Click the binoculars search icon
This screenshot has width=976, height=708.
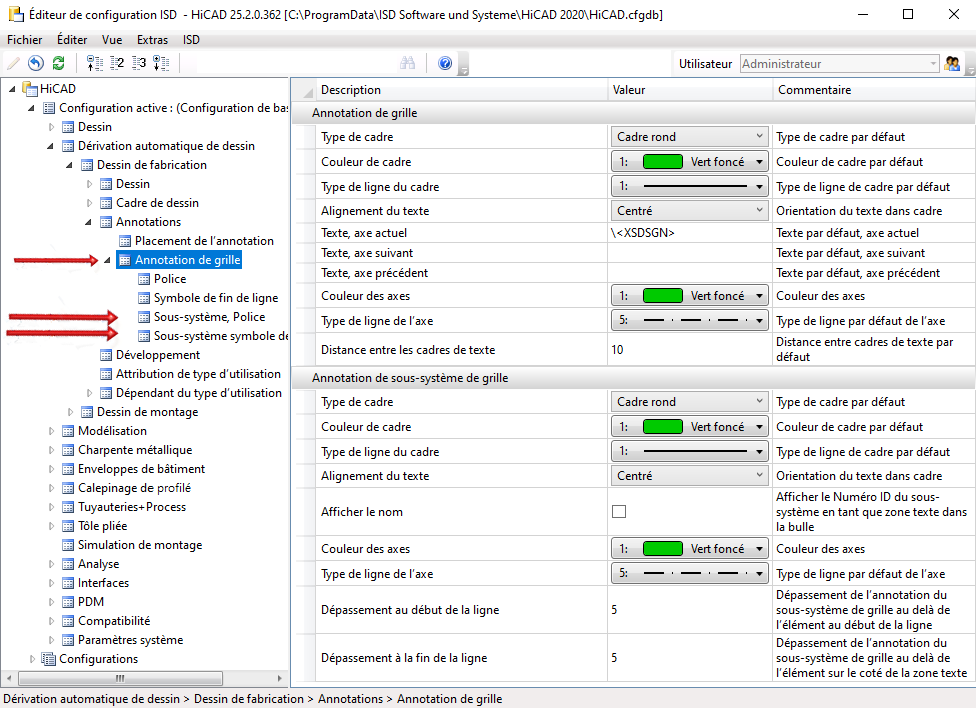[408, 63]
